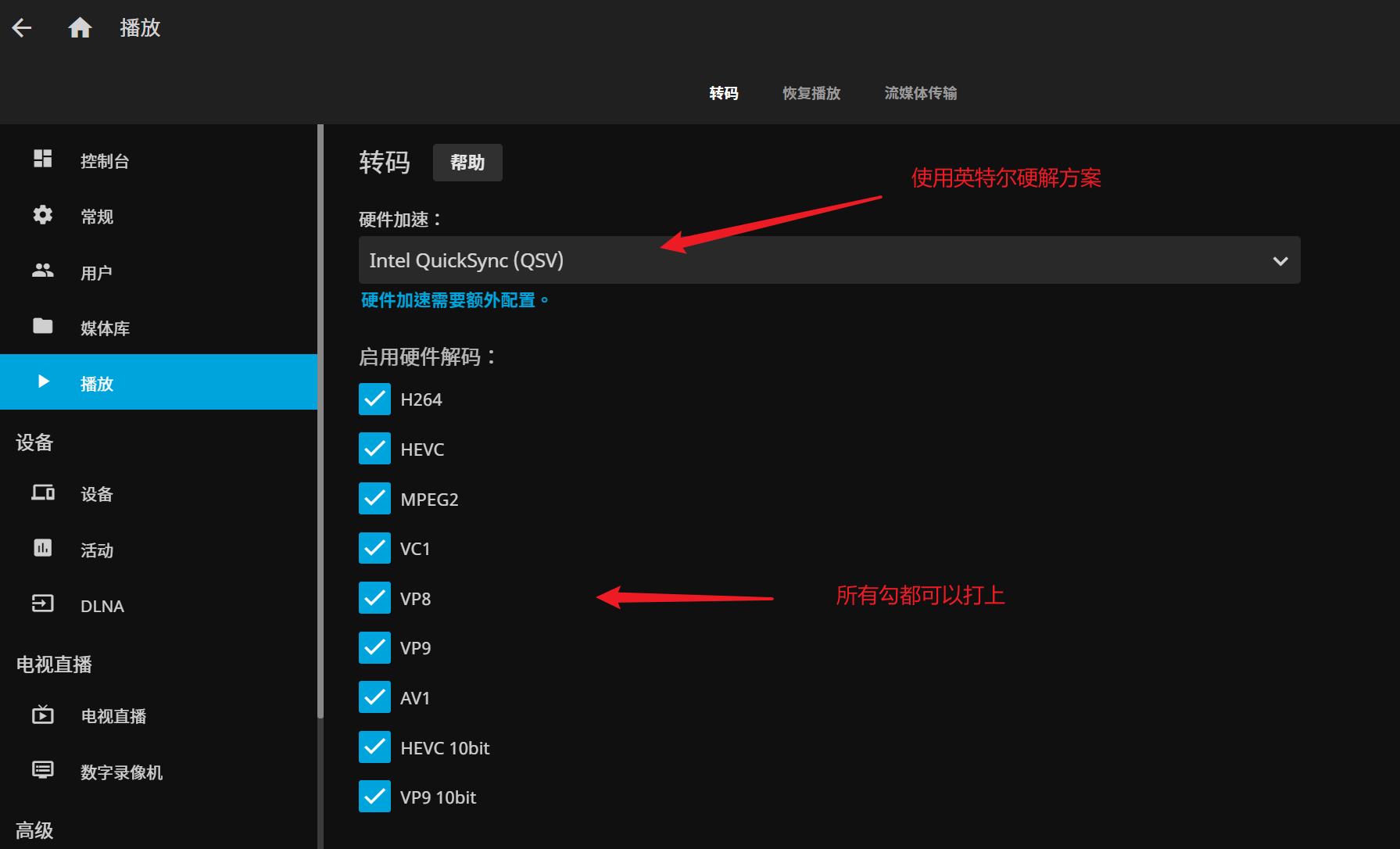The width and height of the screenshot is (1400, 849).
Task: Open the 控制台 dashboard section
Action: click(105, 160)
